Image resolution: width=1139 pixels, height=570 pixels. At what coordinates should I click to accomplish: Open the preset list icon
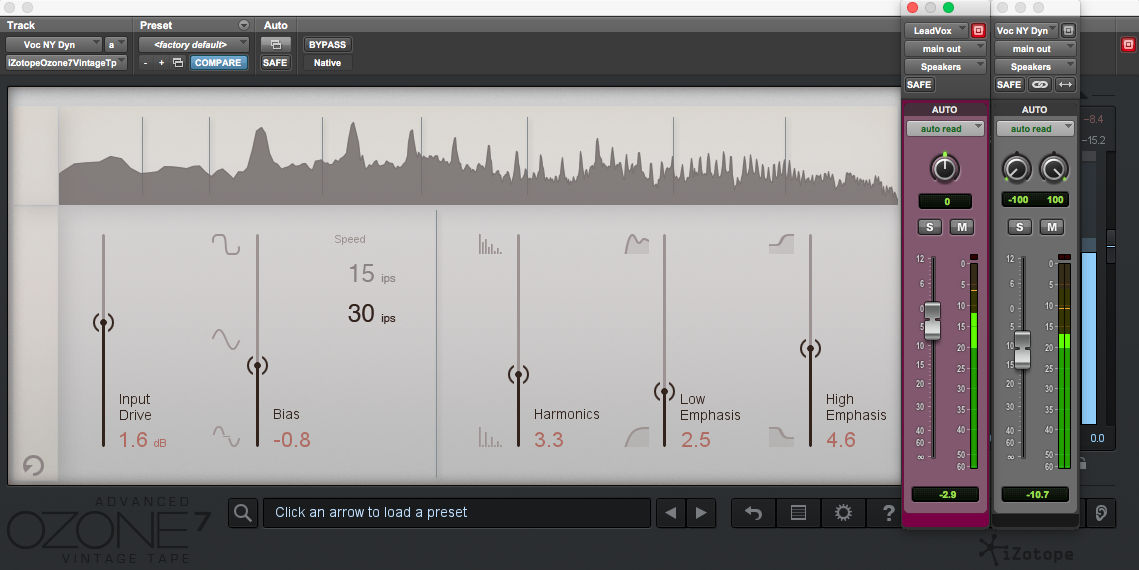point(798,513)
